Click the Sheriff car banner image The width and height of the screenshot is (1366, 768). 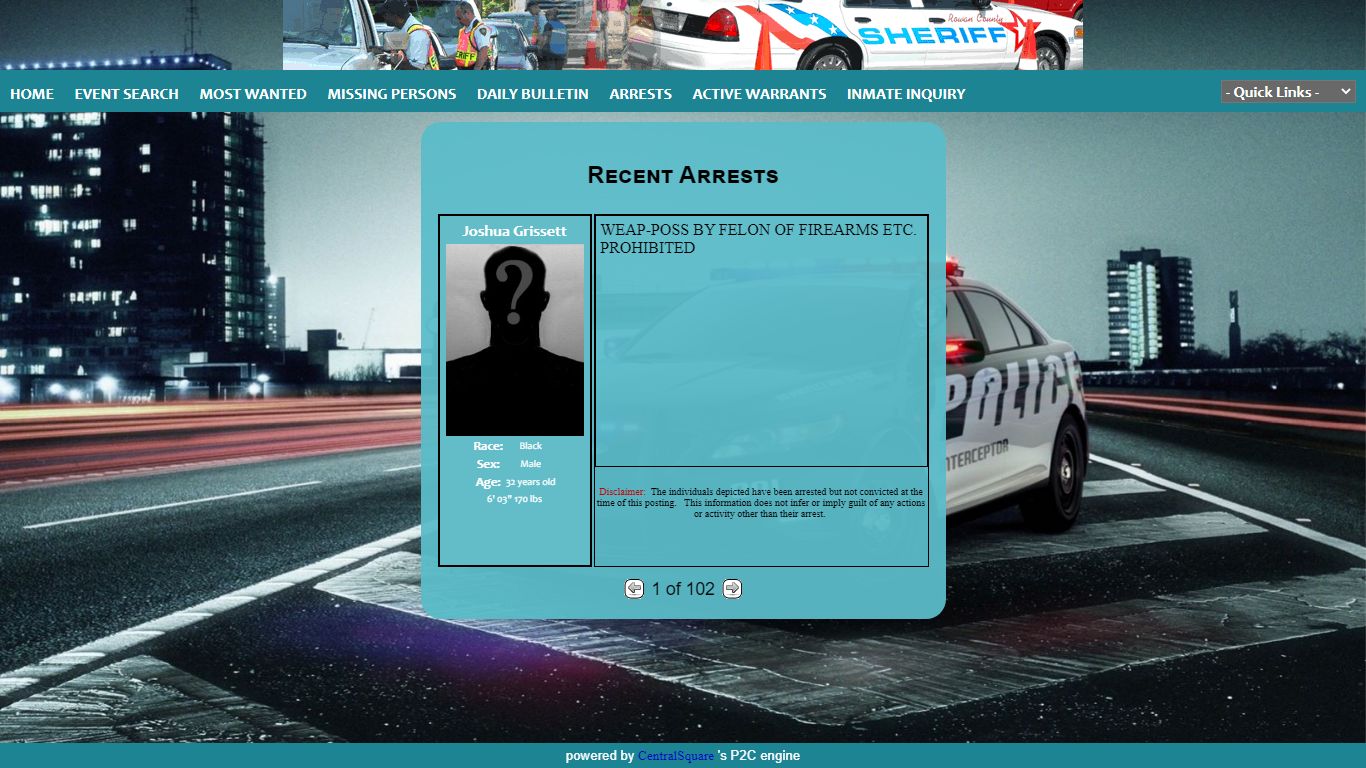click(x=682, y=35)
